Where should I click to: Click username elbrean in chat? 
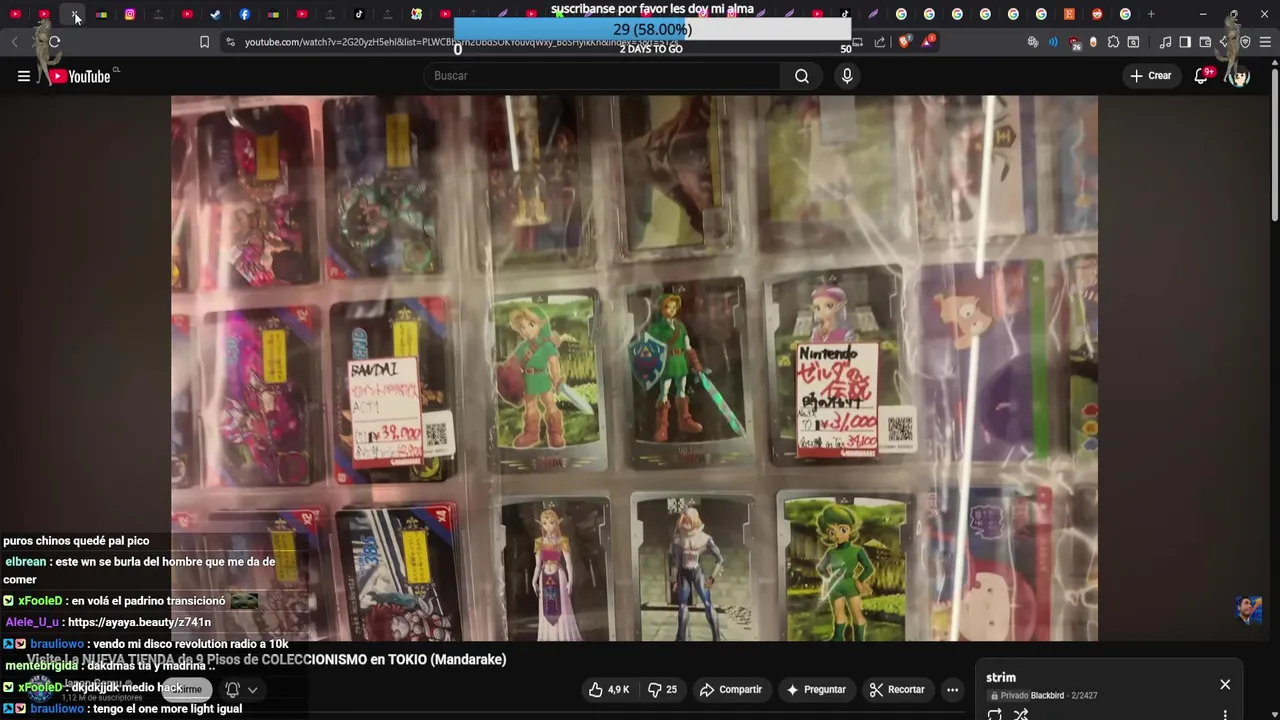[26, 562]
